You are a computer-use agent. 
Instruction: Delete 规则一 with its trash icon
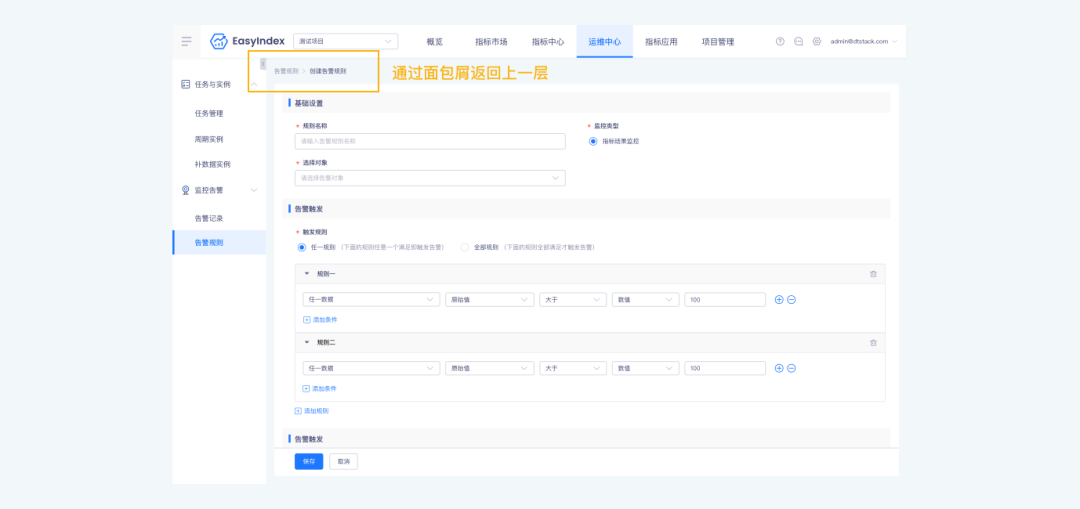pyautogui.click(x=873, y=273)
